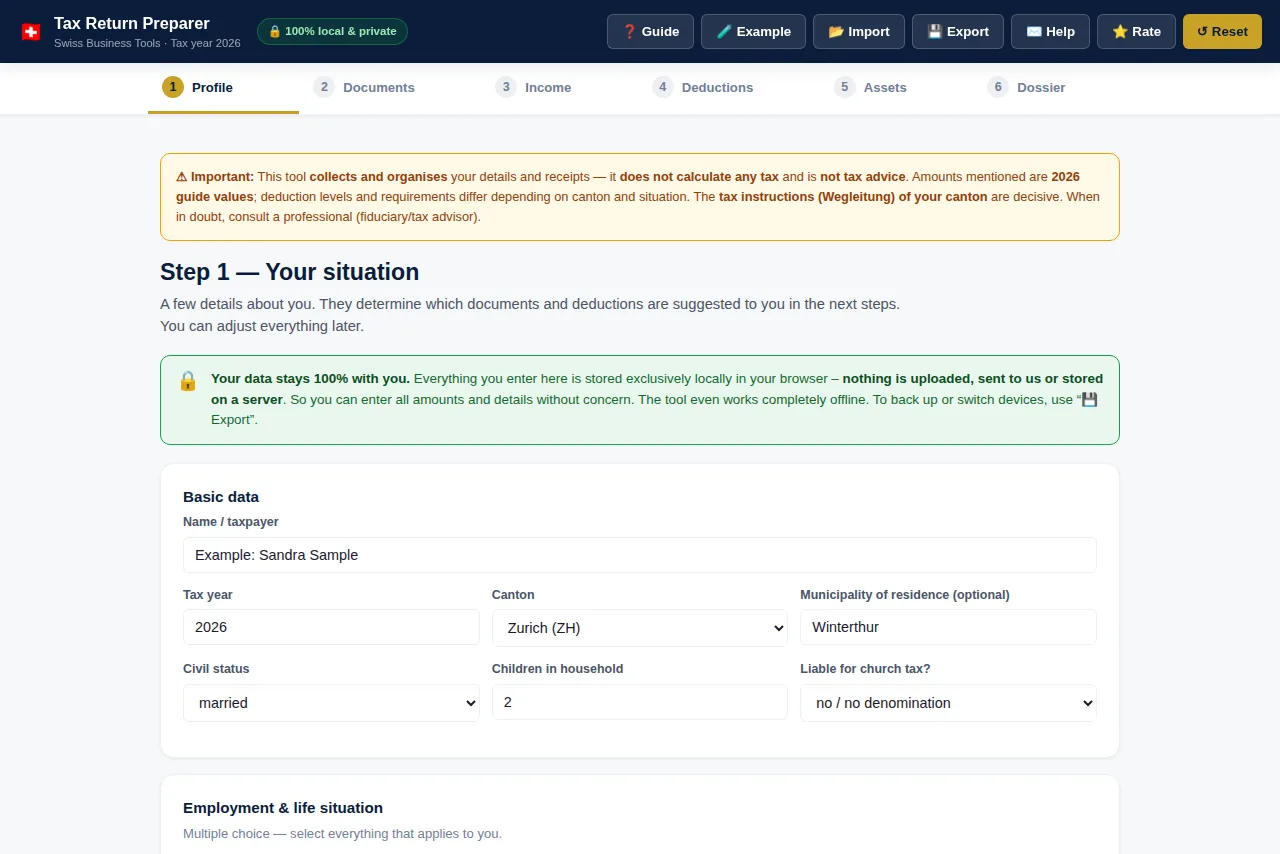Click the "Swiss Business Tools · Tax year 2026" subtitle
Viewport: 1280px width, 854px height.
coord(147,44)
